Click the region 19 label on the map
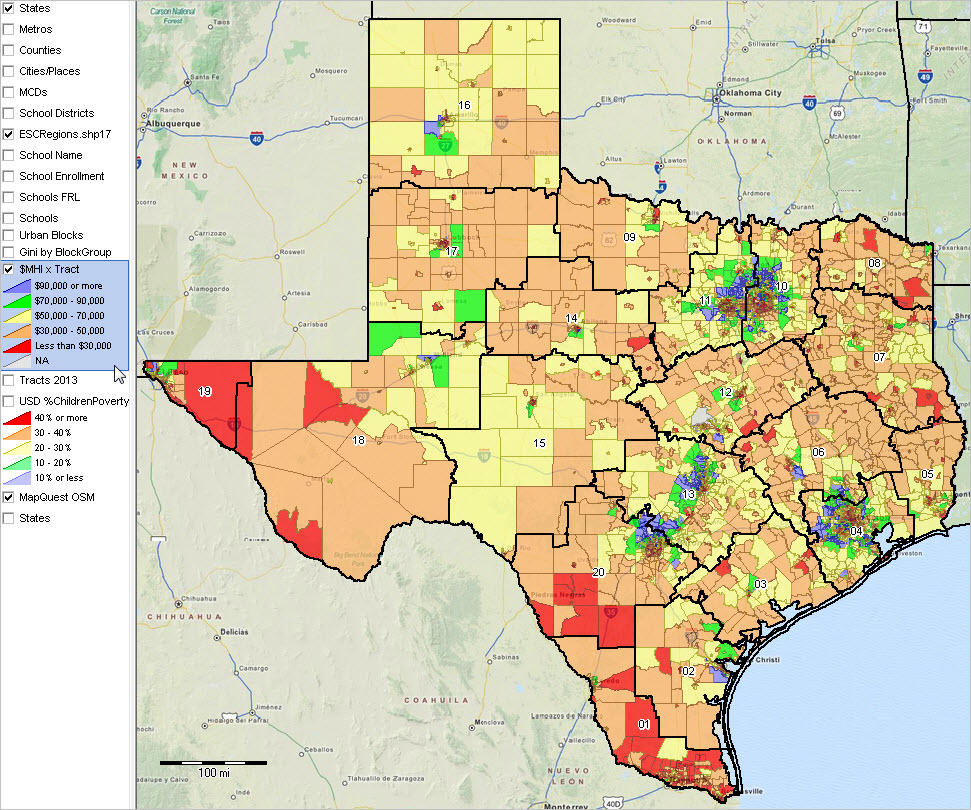This screenshot has height=810, width=971. [x=204, y=391]
